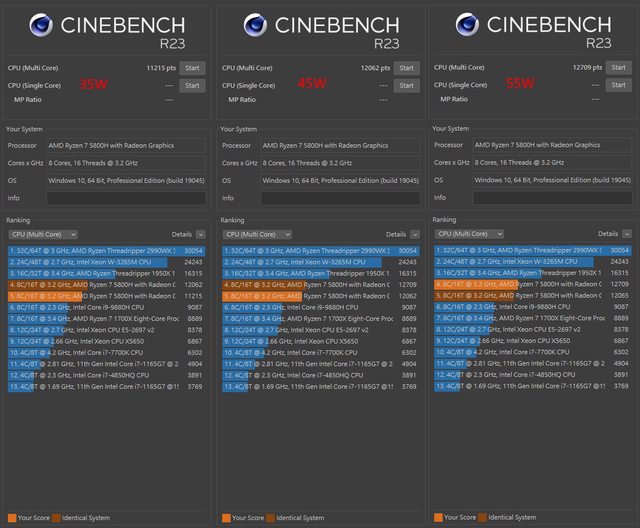Image resolution: width=640 pixels, height=528 pixels.
Task: Select Xeon W-3265M ranking row in 55W panel
Action: tap(520, 261)
